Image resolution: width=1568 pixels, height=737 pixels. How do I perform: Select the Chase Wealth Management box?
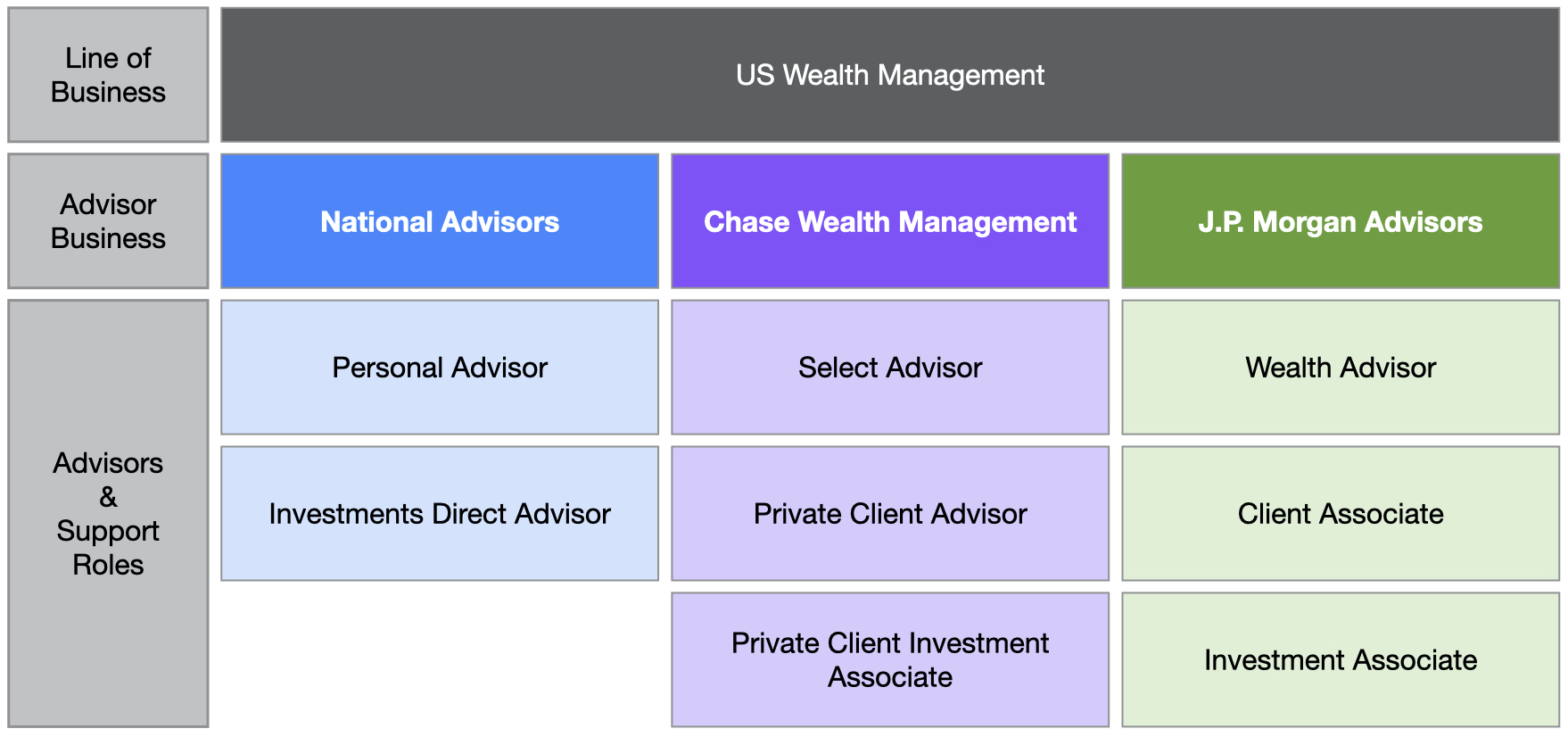(x=890, y=221)
